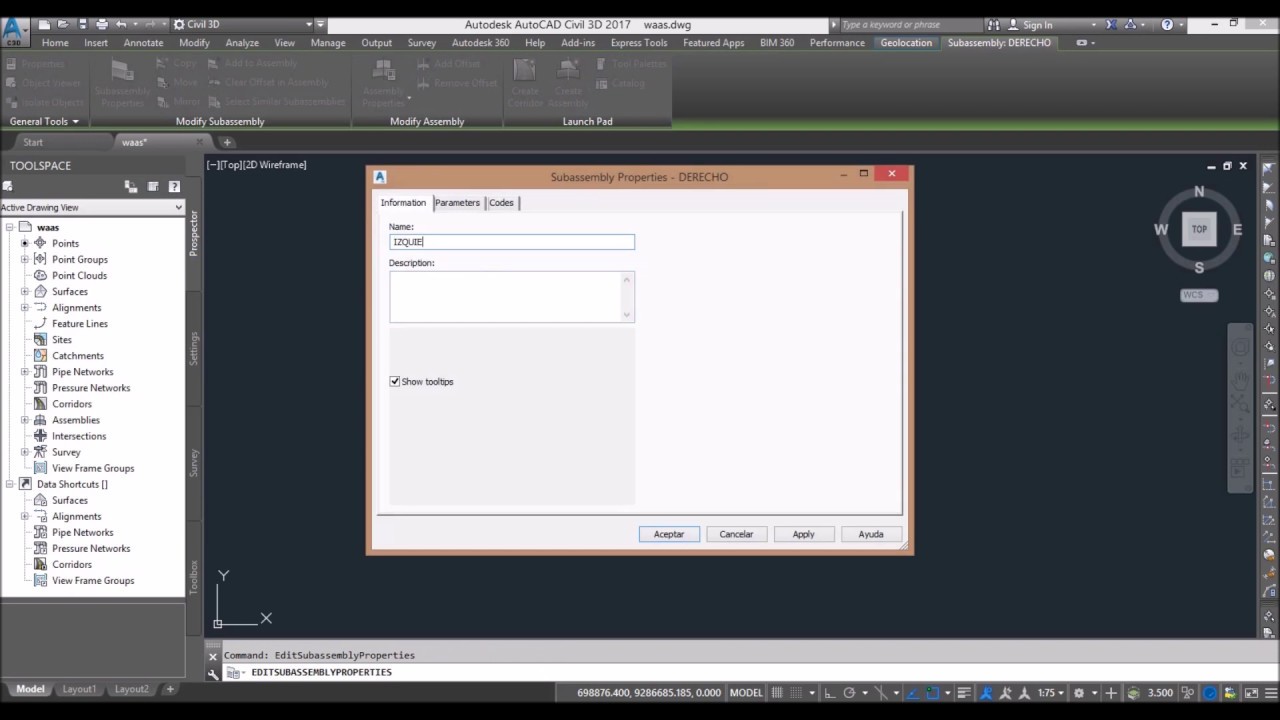Click the Undo arrow in quick access toolbar
The width and height of the screenshot is (1280, 720).
pyautogui.click(x=121, y=24)
